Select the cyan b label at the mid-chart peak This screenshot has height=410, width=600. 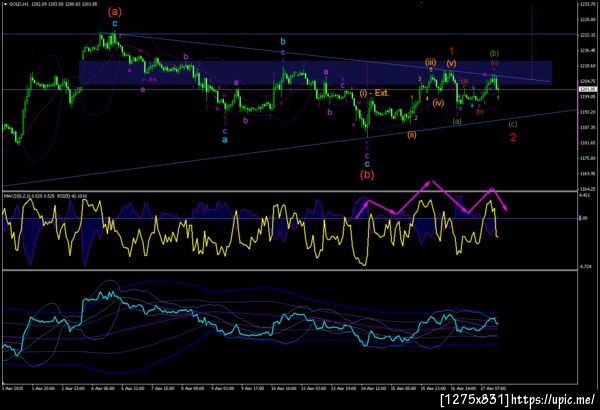click(283, 41)
